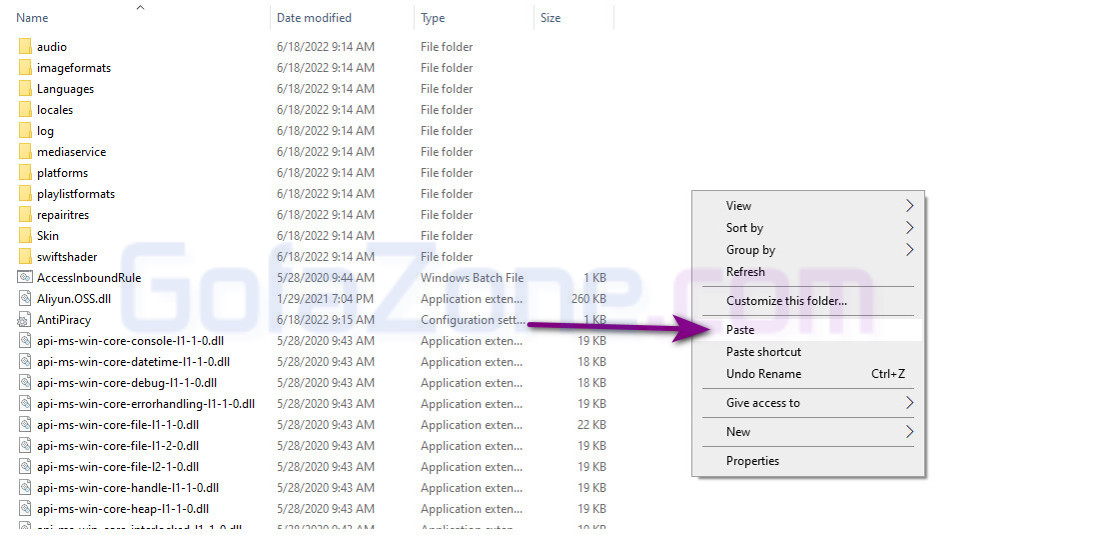
Task: Open Properties from the context menu
Action: click(753, 461)
